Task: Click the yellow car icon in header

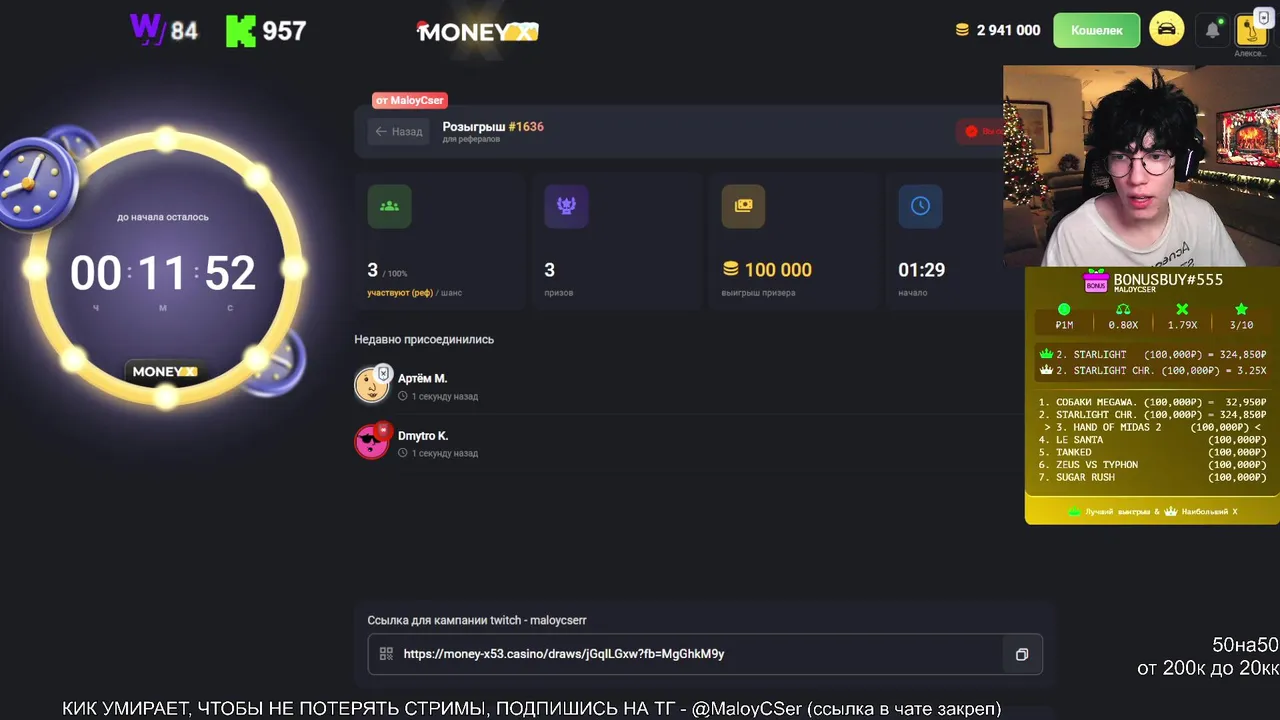Action: tap(1167, 29)
